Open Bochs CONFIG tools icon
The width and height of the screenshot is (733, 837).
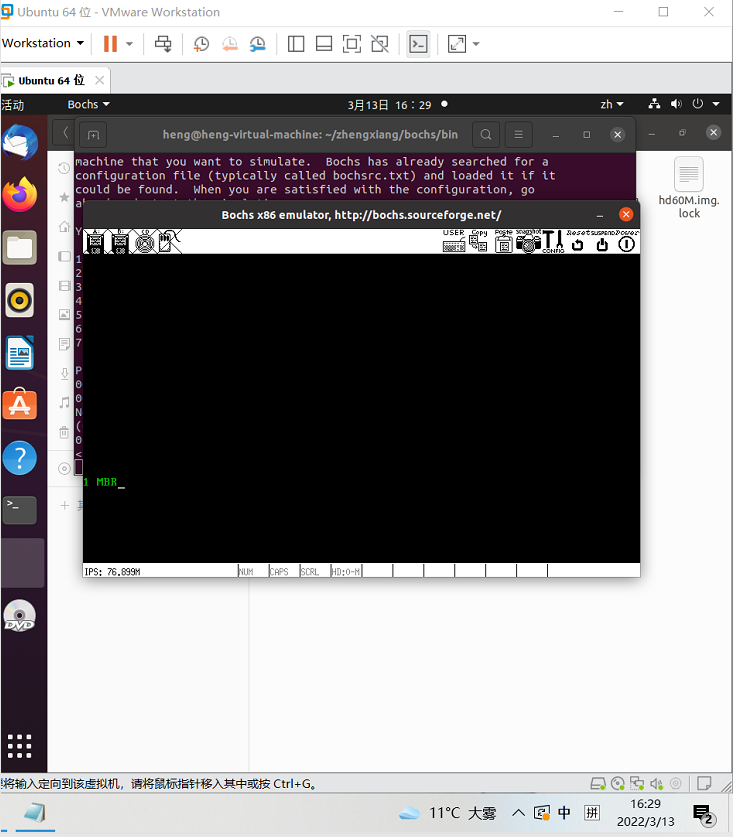click(x=553, y=241)
